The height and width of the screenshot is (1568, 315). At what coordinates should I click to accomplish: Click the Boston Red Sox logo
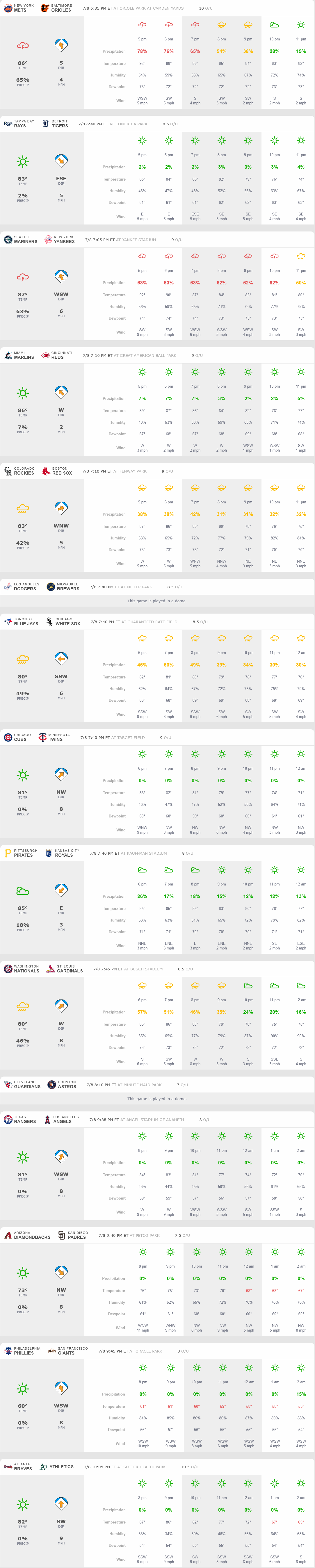(x=46, y=471)
